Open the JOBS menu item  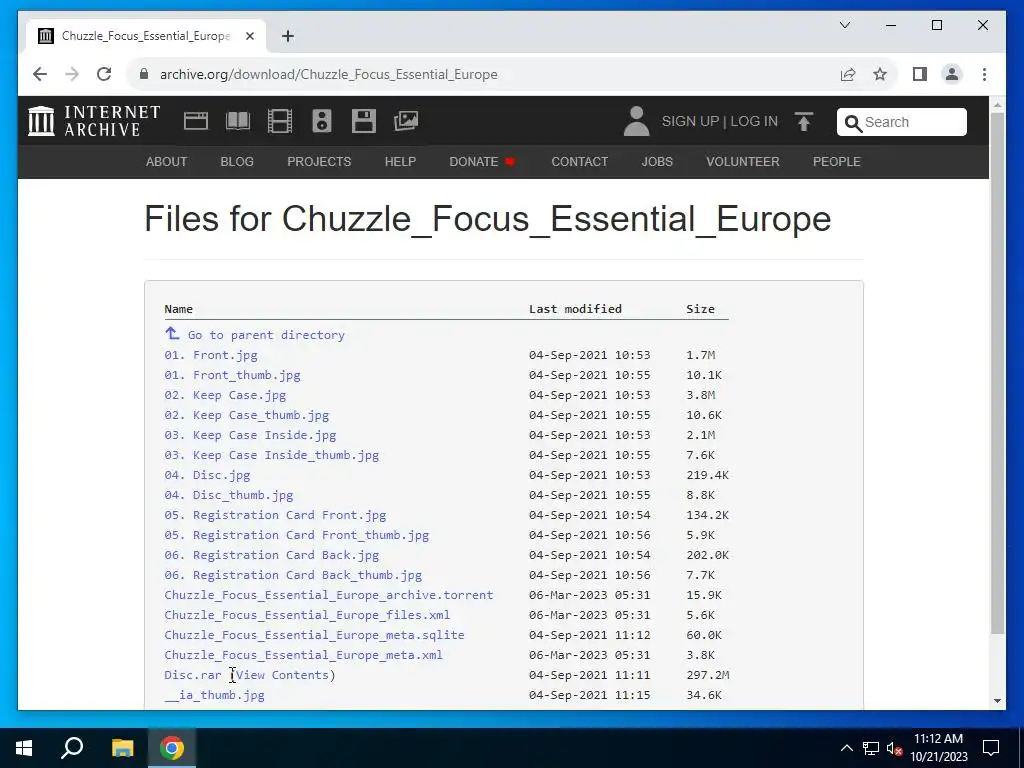point(657,161)
